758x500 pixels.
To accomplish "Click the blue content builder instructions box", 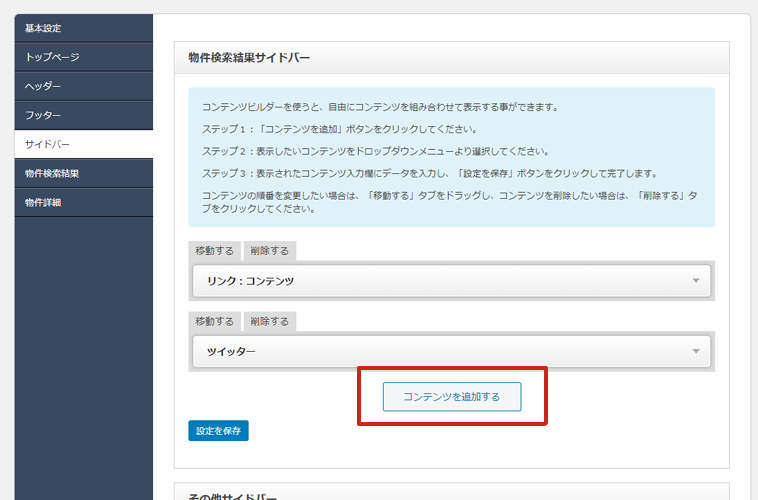I will (451, 156).
